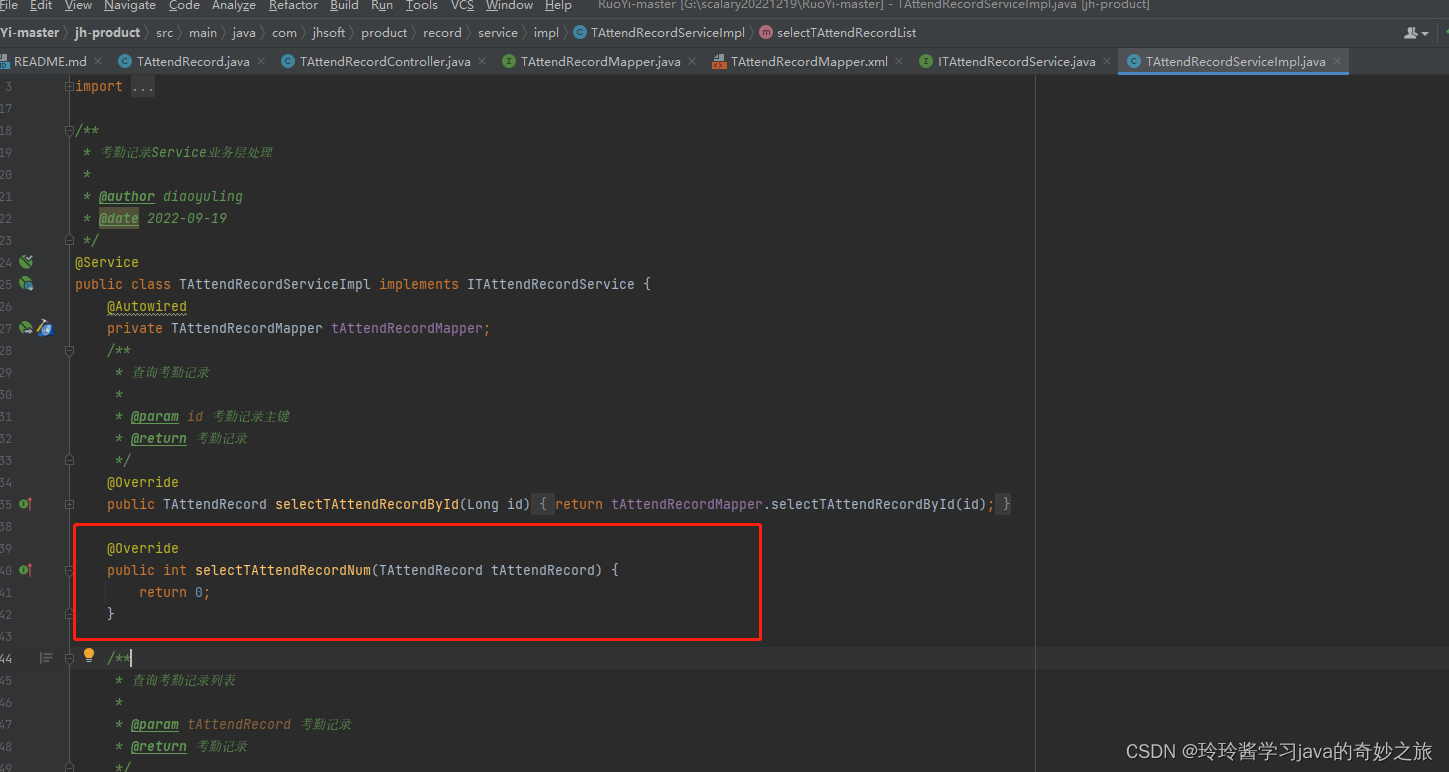Close the ITAttendRecordService.java tab

[x=1108, y=62]
